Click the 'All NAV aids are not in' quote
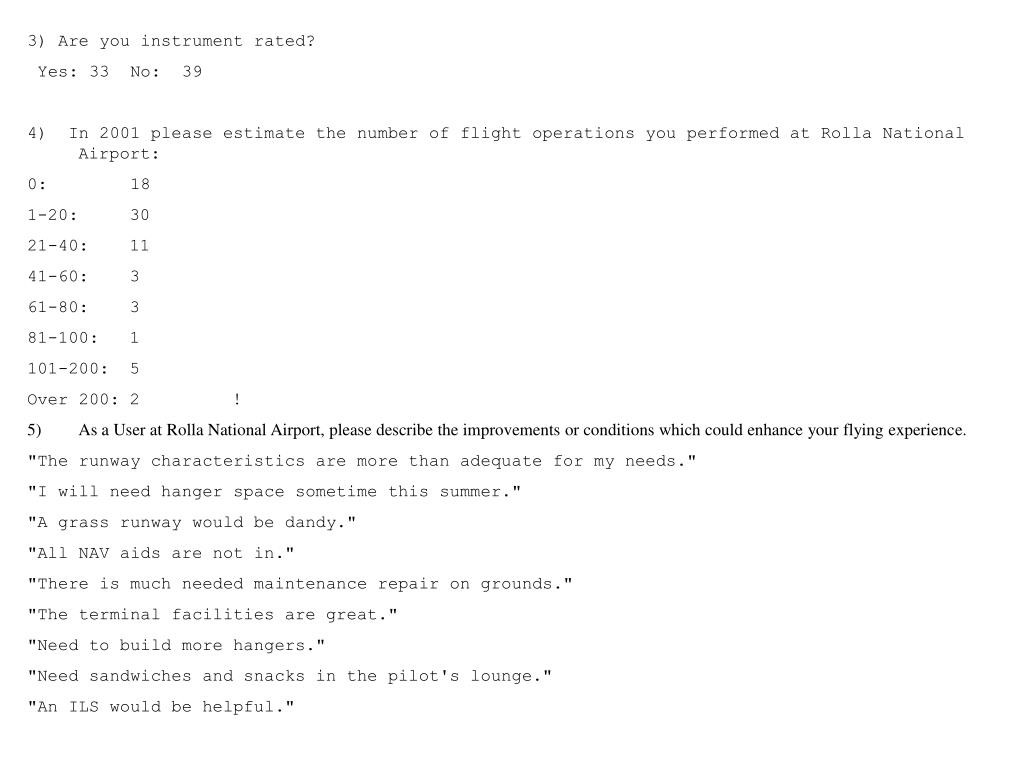Viewport: 1024px width, 768px height. point(161,553)
